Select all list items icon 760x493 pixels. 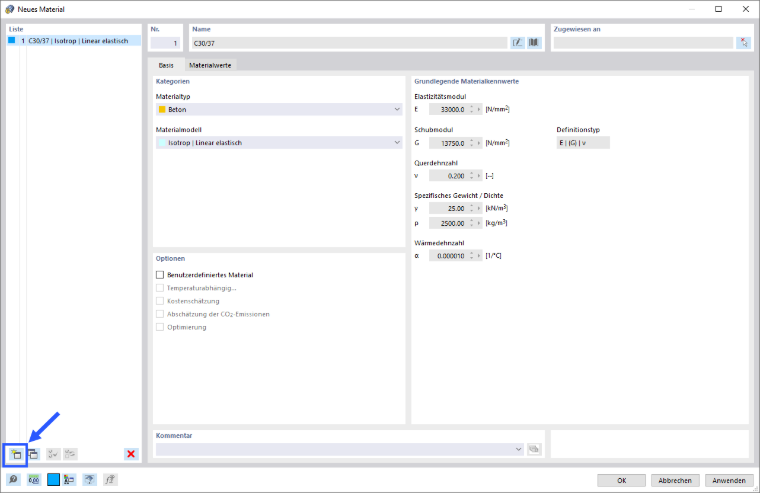tap(52, 454)
